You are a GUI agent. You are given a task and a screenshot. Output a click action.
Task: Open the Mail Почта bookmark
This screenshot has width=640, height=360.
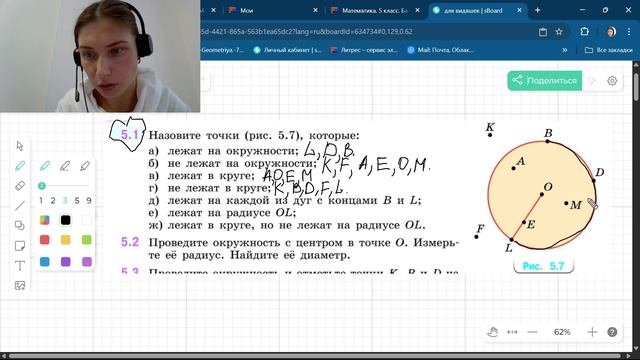point(440,50)
